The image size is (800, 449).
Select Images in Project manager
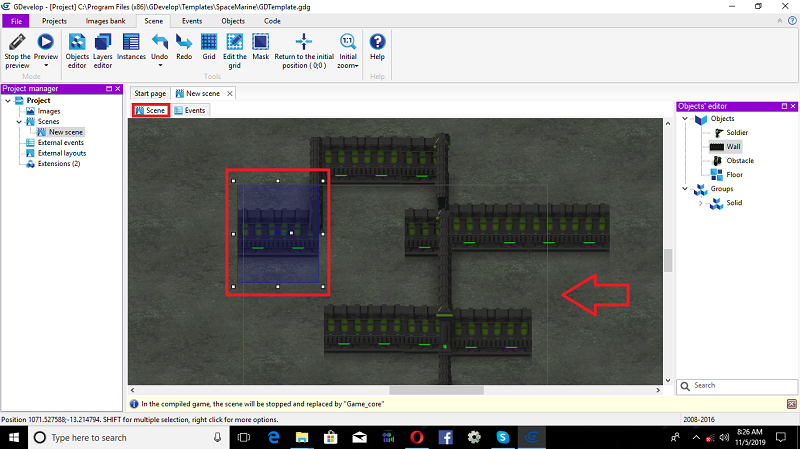[x=49, y=111]
